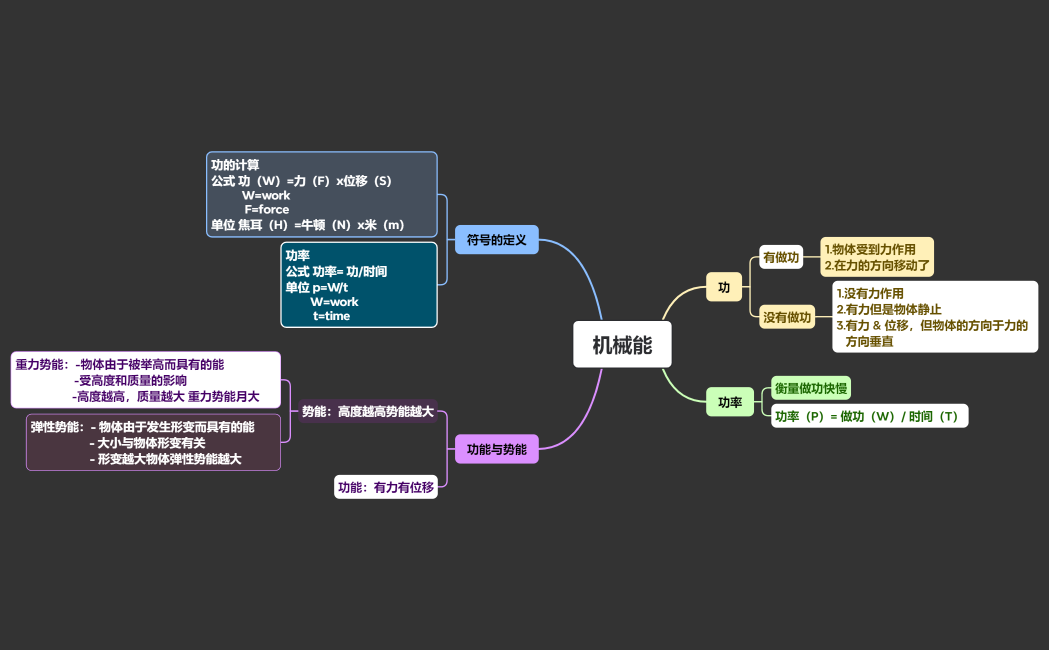Select the green 功率 branch node
Image resolution: width=1049 pixels, height=650 pixels.
pyautogui.click(x=730, y=401)
